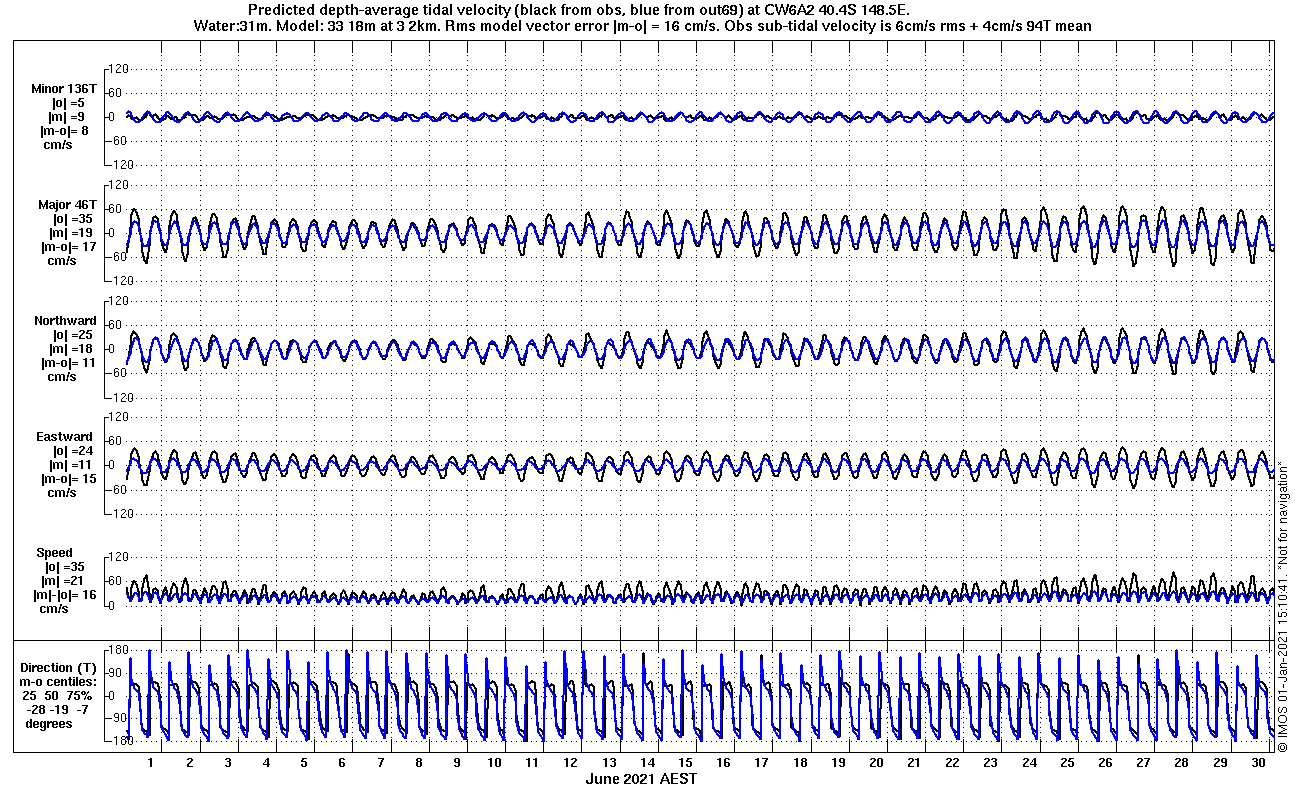Click the "|m| =19" value in Major panel
The height and width of the screenshot is (800, 1300).
pyautogui.click(x=73, y=232)
